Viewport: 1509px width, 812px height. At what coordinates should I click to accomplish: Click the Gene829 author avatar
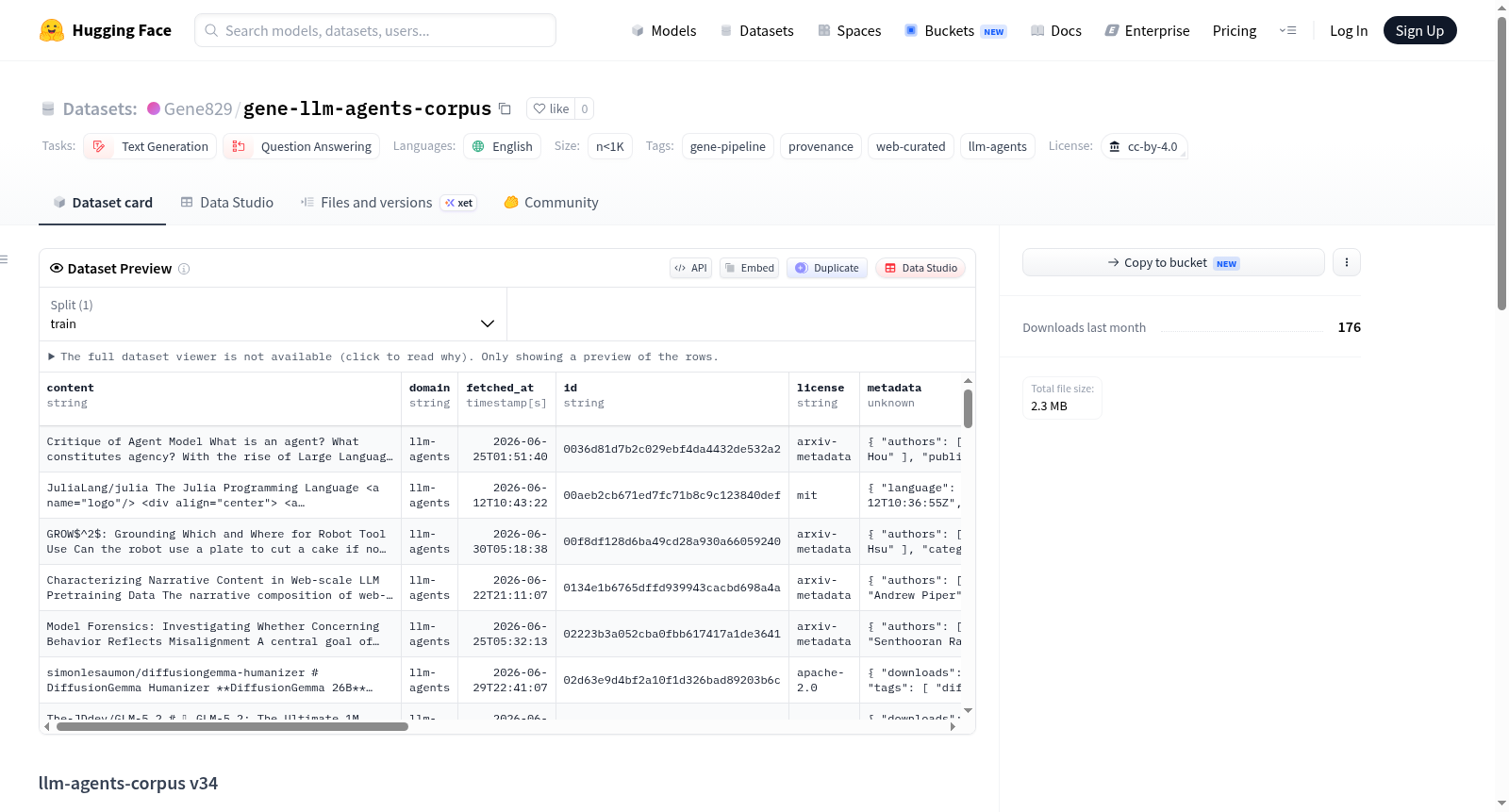click(x=154, y=108)
